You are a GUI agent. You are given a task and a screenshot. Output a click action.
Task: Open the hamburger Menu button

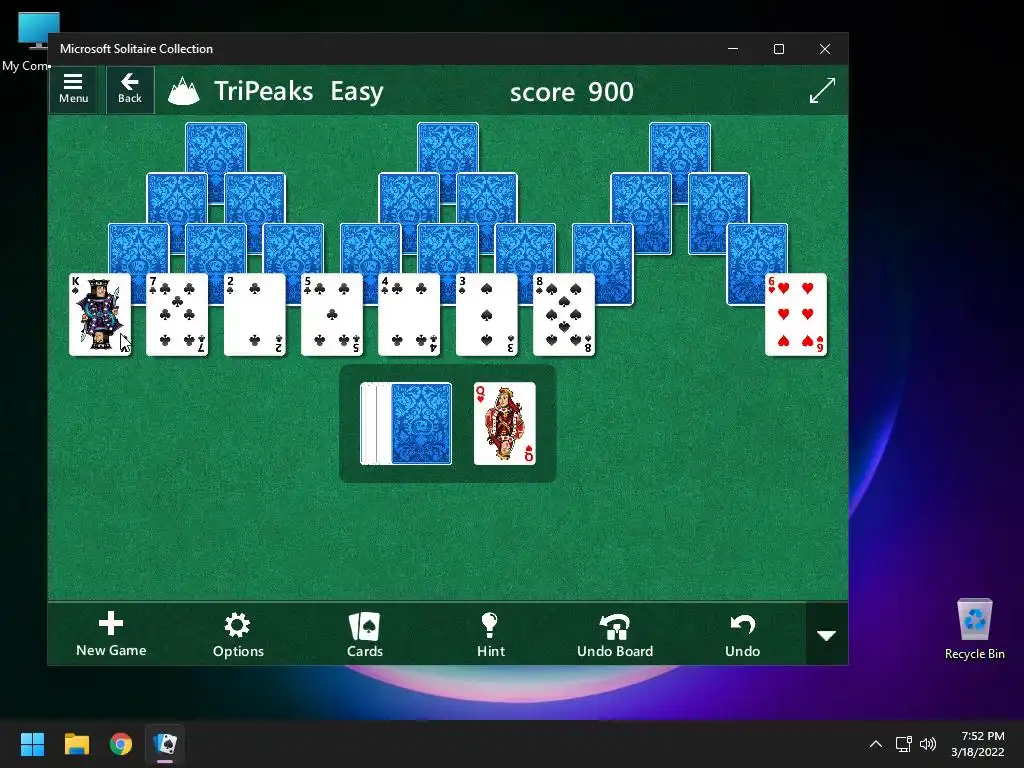coord(73,89)
